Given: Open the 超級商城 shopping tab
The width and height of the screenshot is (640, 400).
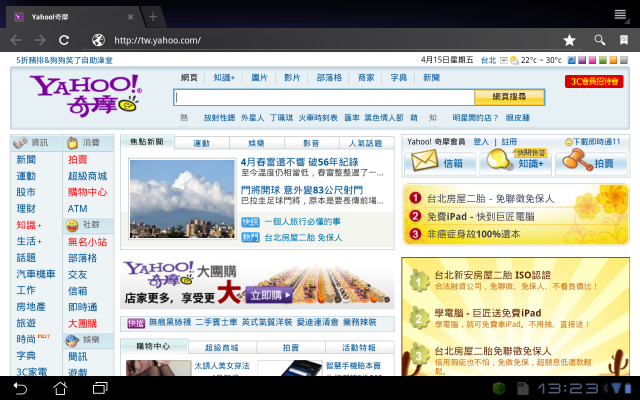Looking at the screenshot, I should point(222,348).
